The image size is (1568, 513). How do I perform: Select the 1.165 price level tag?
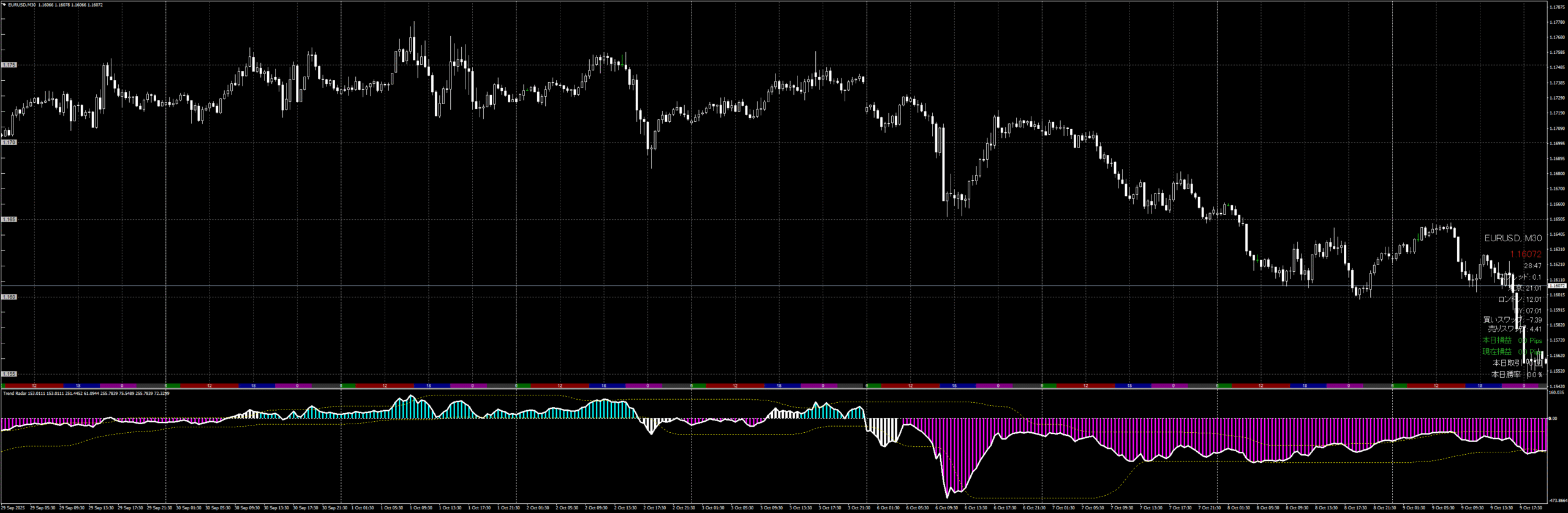(9, 219)
